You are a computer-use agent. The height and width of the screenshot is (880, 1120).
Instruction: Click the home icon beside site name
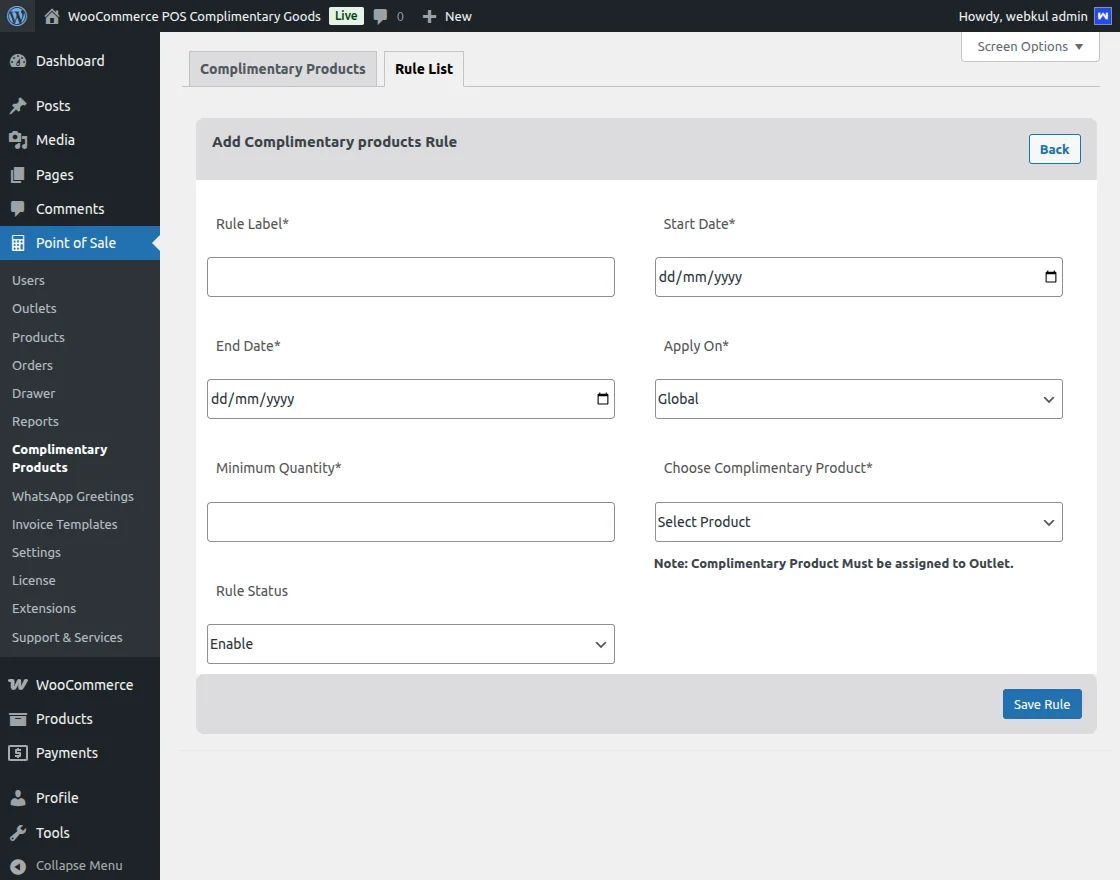(x=52, y=16)
